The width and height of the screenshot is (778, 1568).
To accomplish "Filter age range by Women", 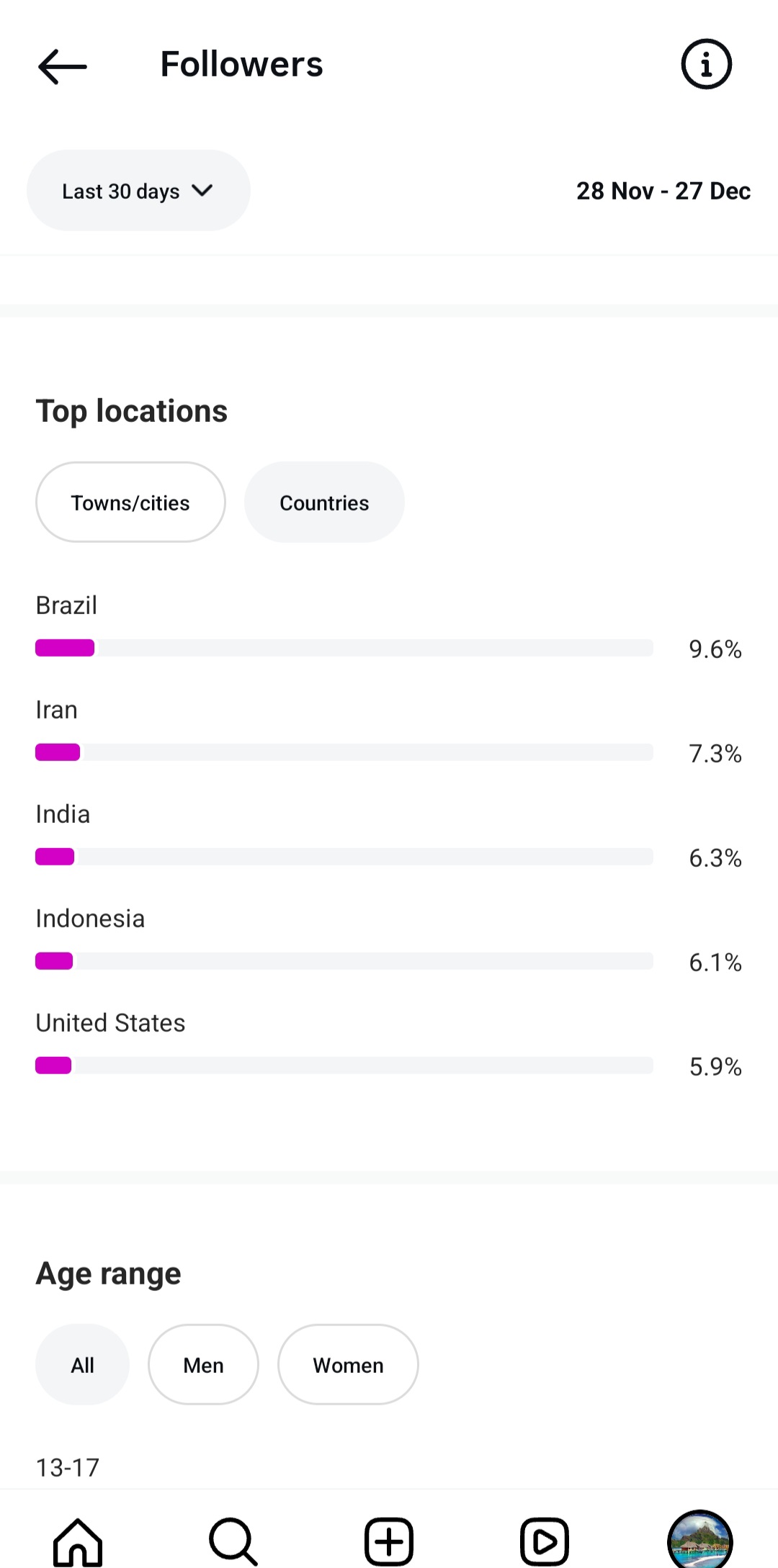I will pyautogui.click(x=348, y=1365).
